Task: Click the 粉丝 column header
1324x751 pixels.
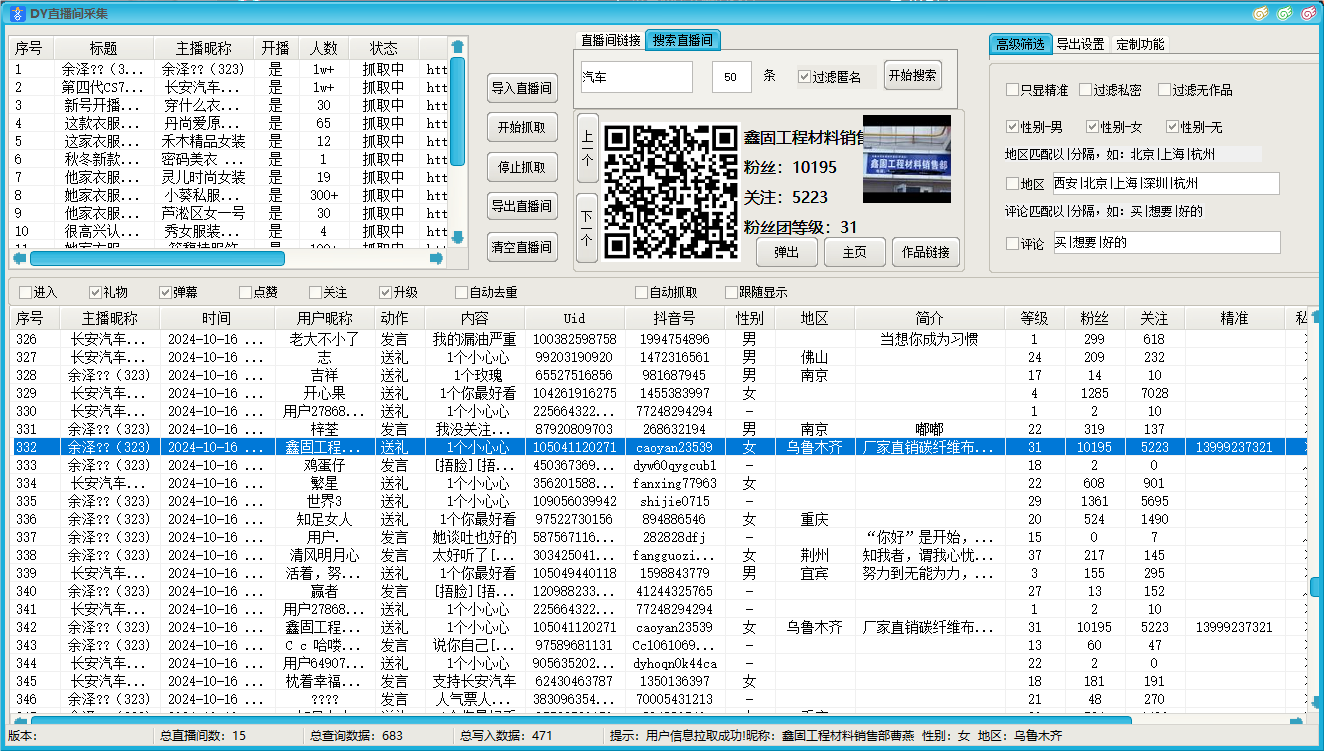Action: (1094, 318)
